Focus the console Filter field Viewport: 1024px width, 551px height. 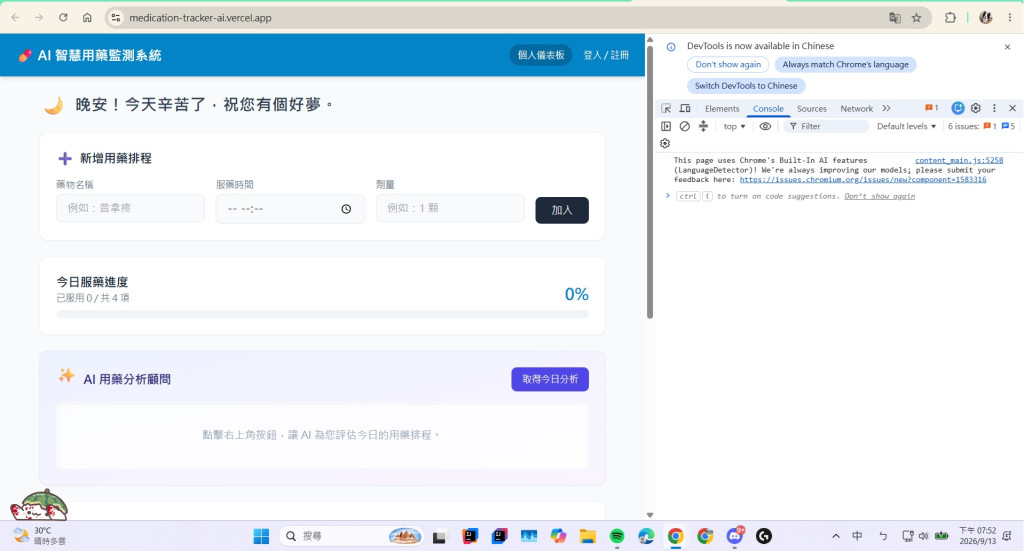pos(827,126)
